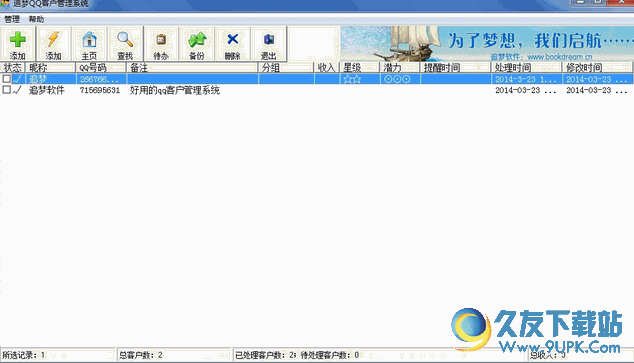Open the 管理 menu
The height and width of the screenshot is (363, 634).
click(12, 19)
